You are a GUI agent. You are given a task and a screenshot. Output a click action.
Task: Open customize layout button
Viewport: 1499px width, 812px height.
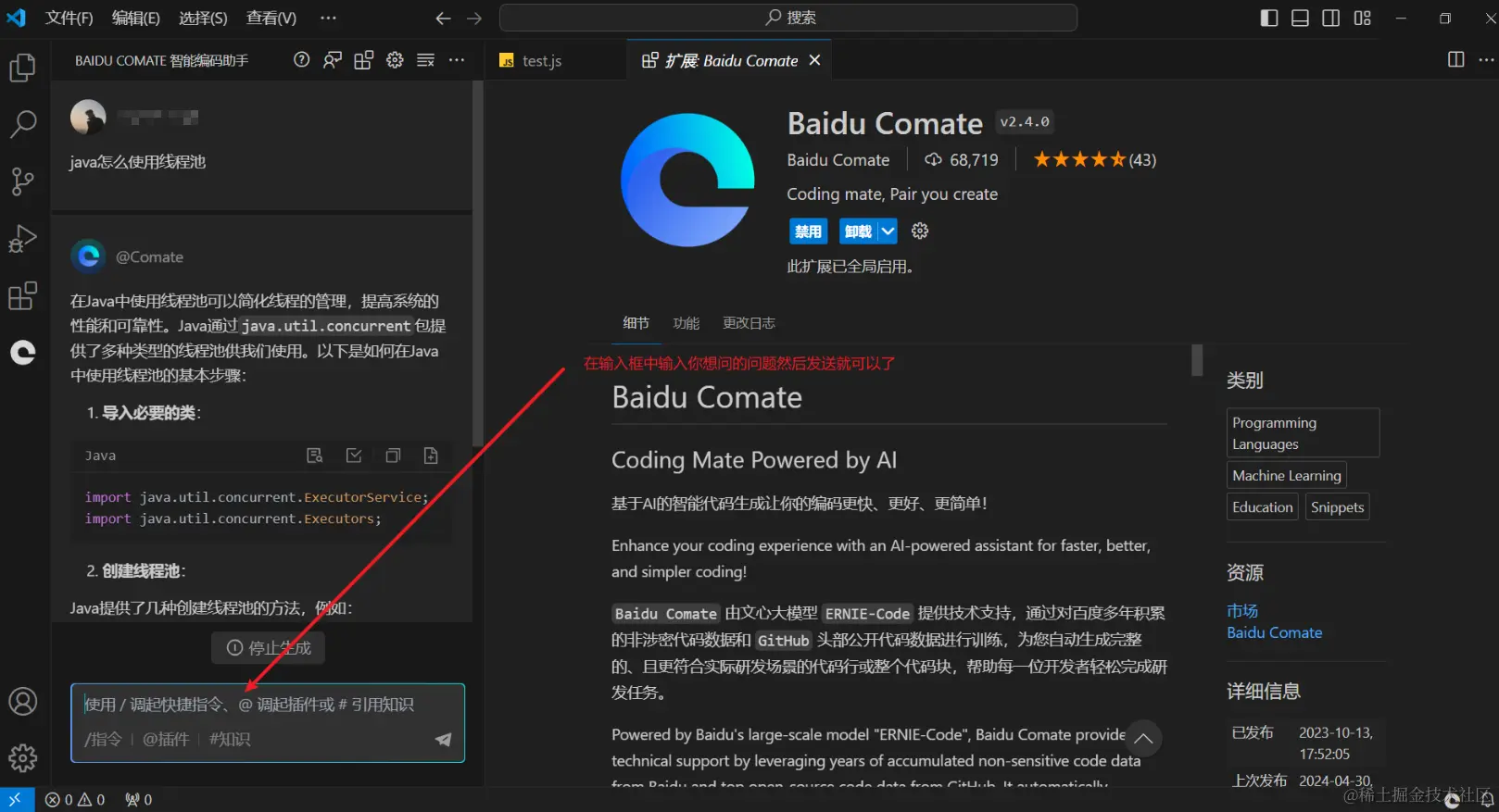pyautogui.click(x=1362, y=19)
